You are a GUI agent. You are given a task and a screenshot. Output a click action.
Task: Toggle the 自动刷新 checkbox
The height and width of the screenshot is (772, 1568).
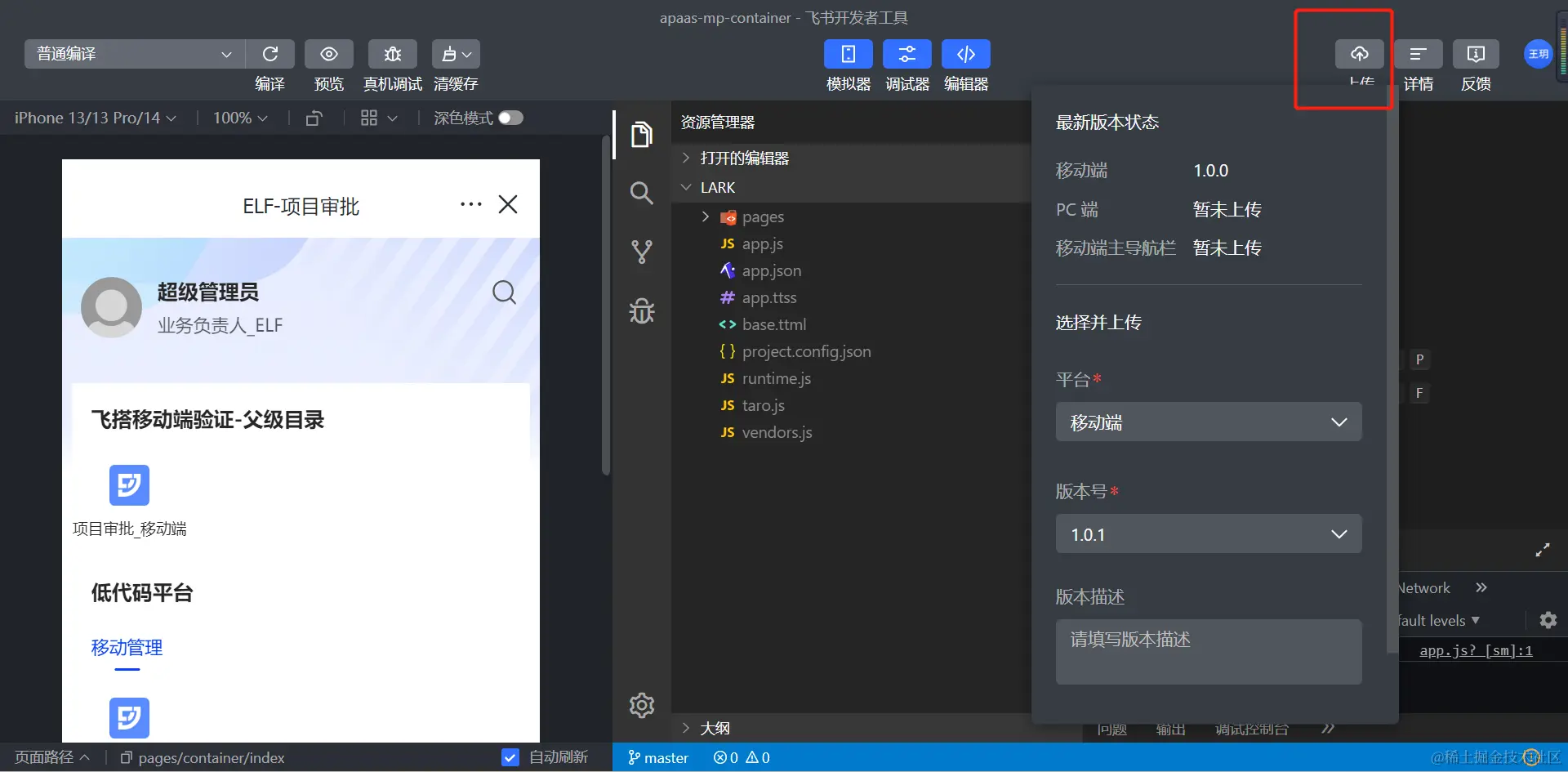tap(510, 757)
